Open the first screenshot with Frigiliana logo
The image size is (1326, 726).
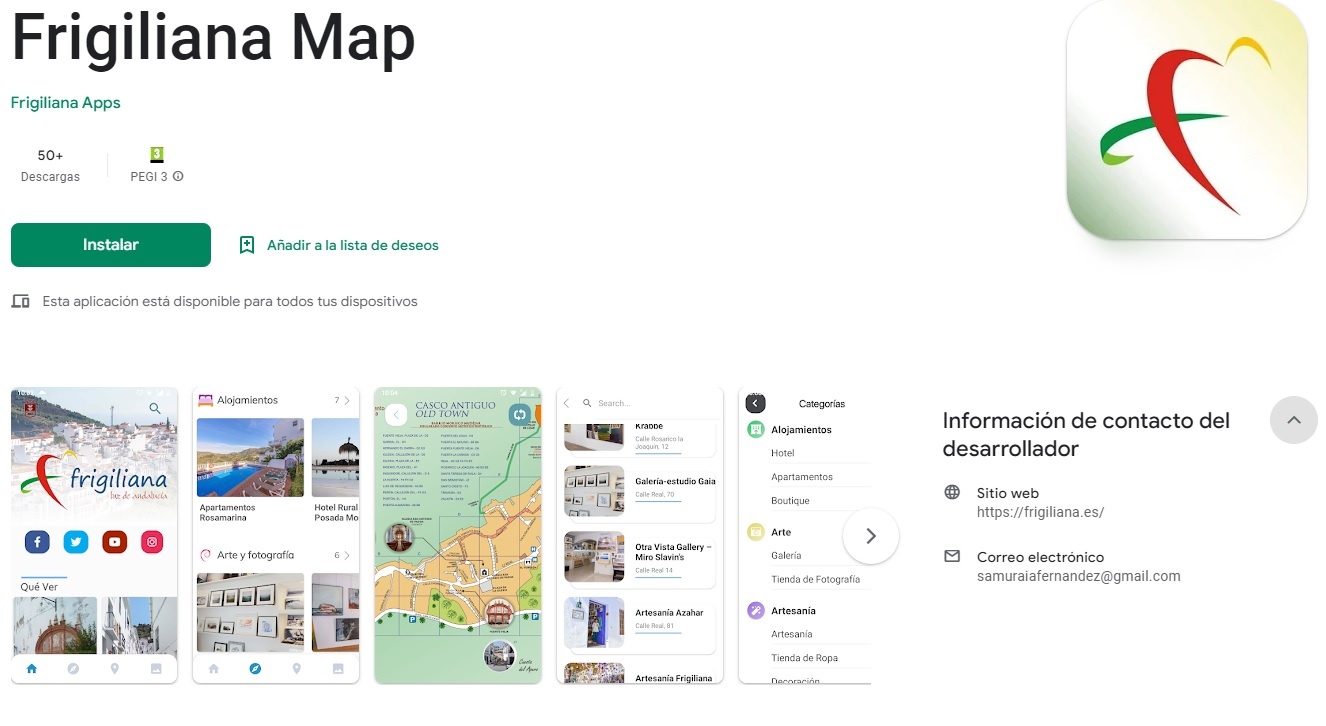[x=94, y=536]
